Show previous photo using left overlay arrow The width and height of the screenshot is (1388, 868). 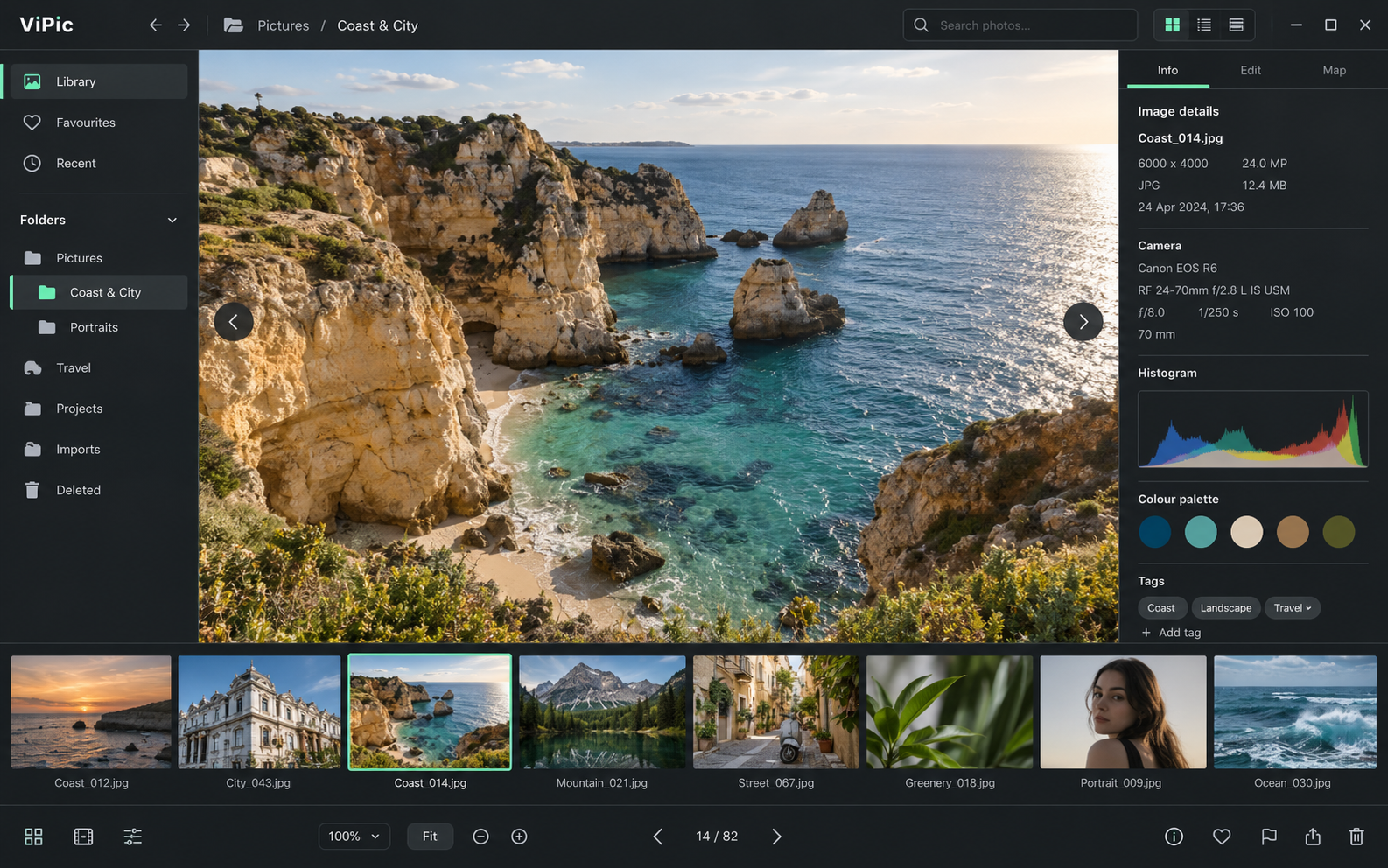pos(234,322)
